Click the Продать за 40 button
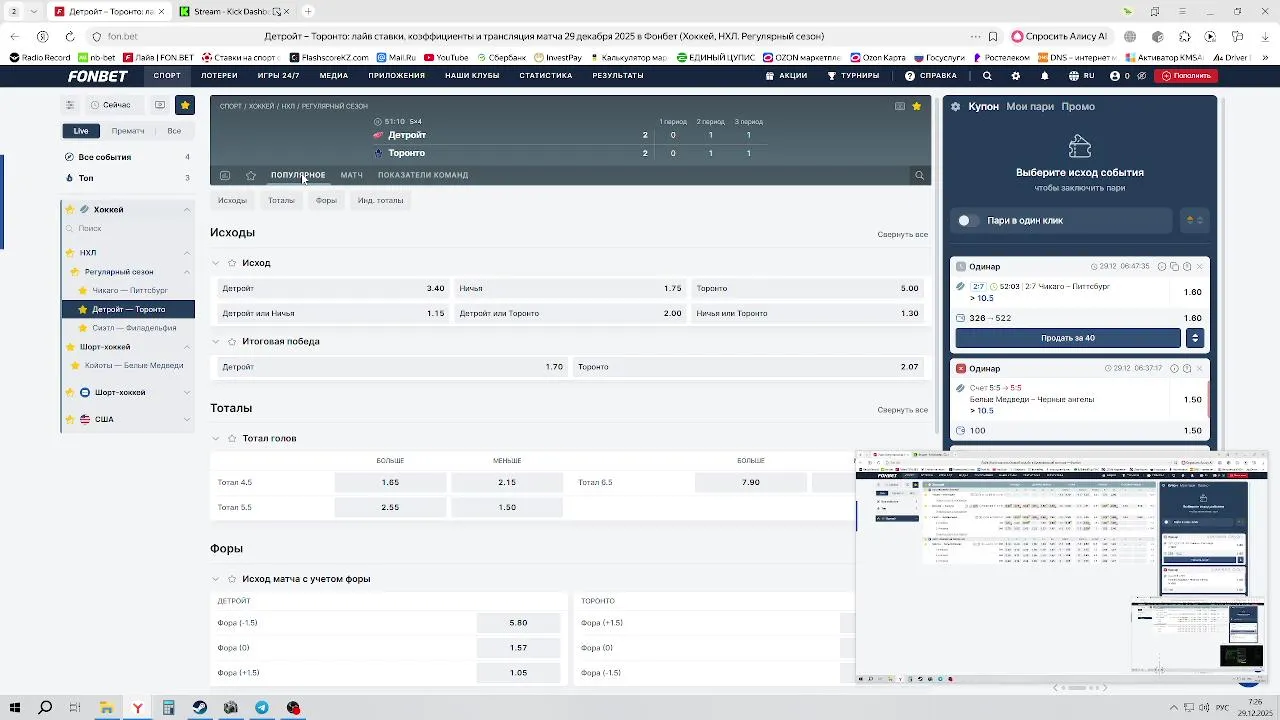The width and height of the screenshot is (1280, 720). click(1068, 338)
